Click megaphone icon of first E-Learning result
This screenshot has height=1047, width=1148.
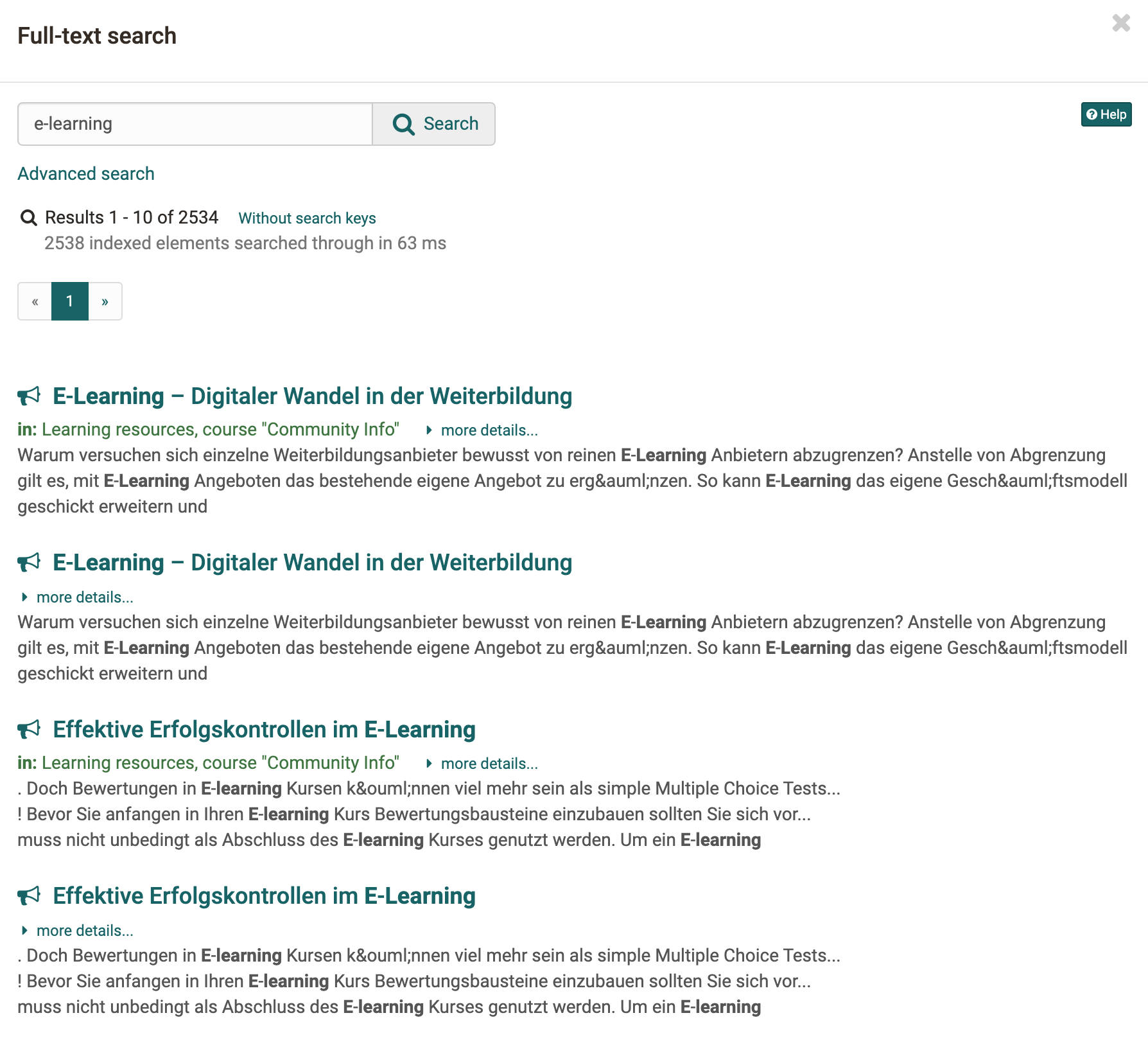[29, 396]
